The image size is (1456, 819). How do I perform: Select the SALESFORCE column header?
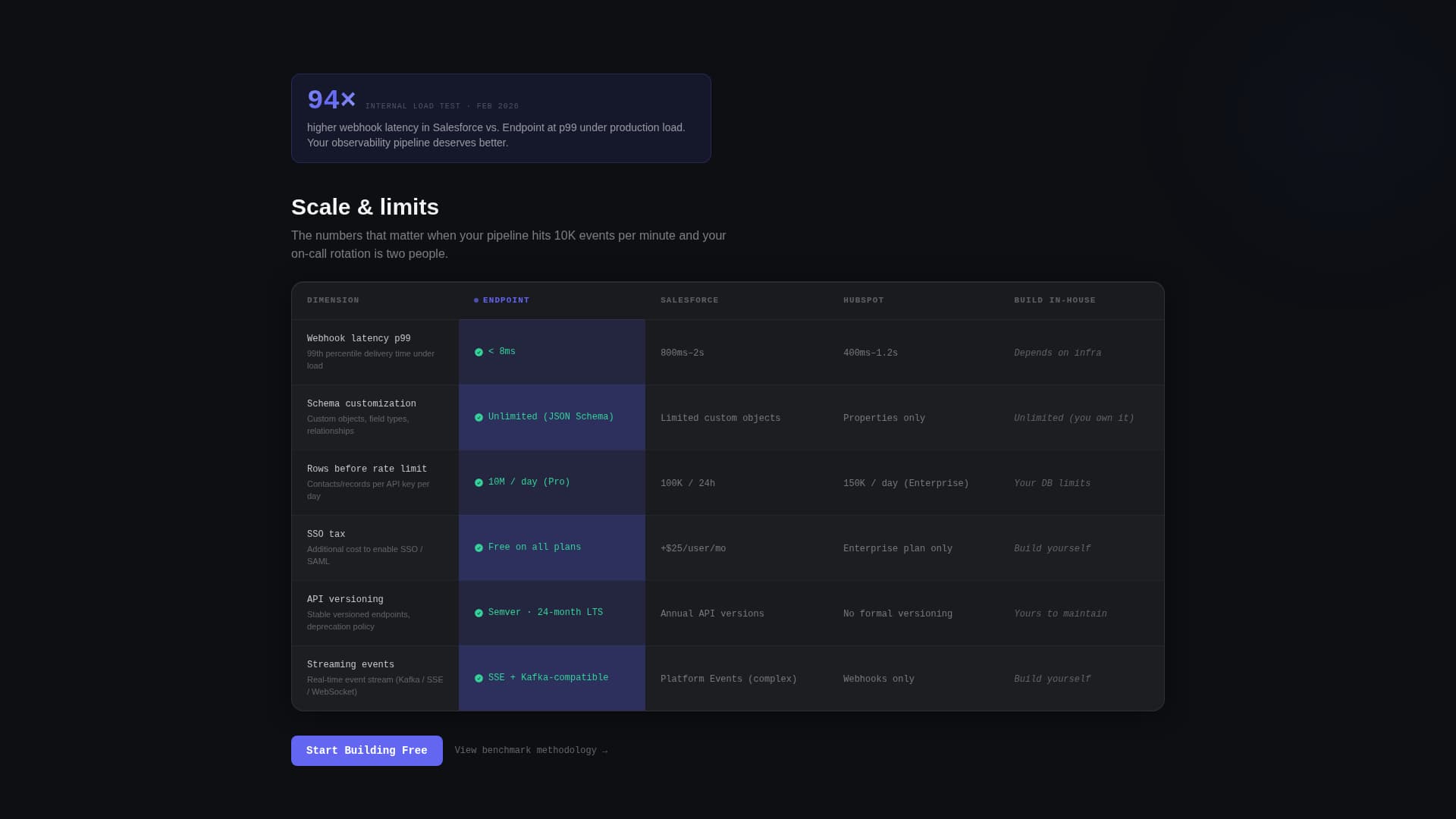tap(689, 300)
